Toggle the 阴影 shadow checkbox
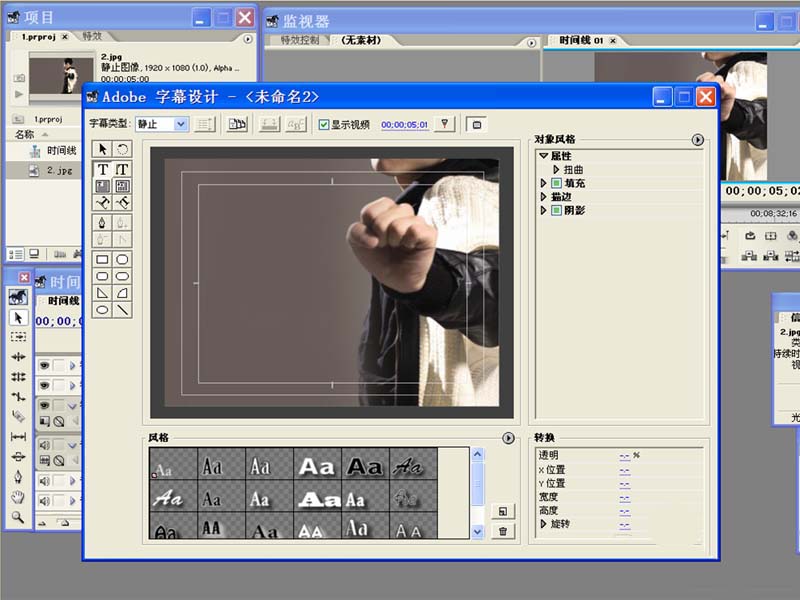The width and height of the screenshot is (800, 600). [x=557, y=210]
